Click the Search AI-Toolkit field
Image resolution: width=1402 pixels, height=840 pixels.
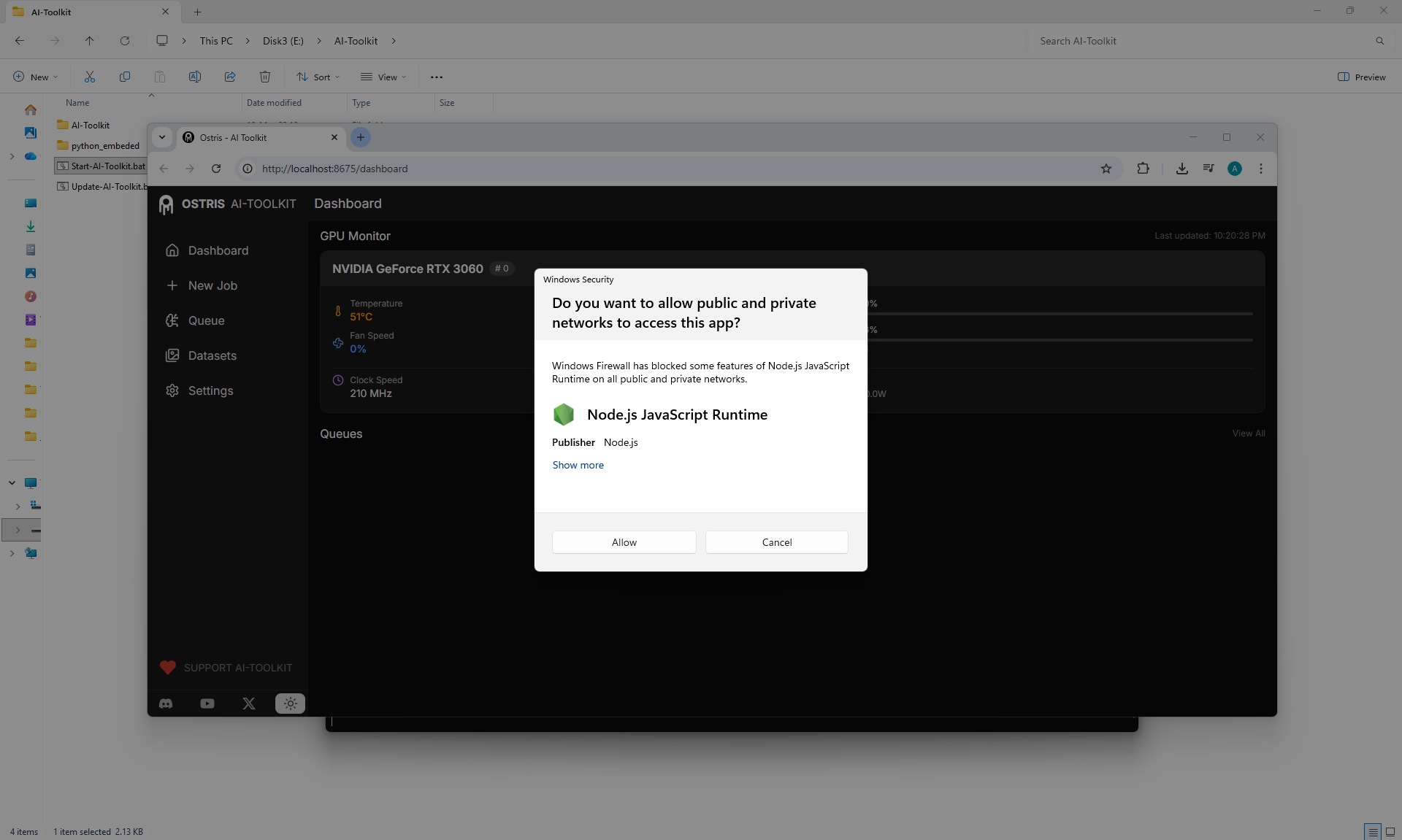1208,41
